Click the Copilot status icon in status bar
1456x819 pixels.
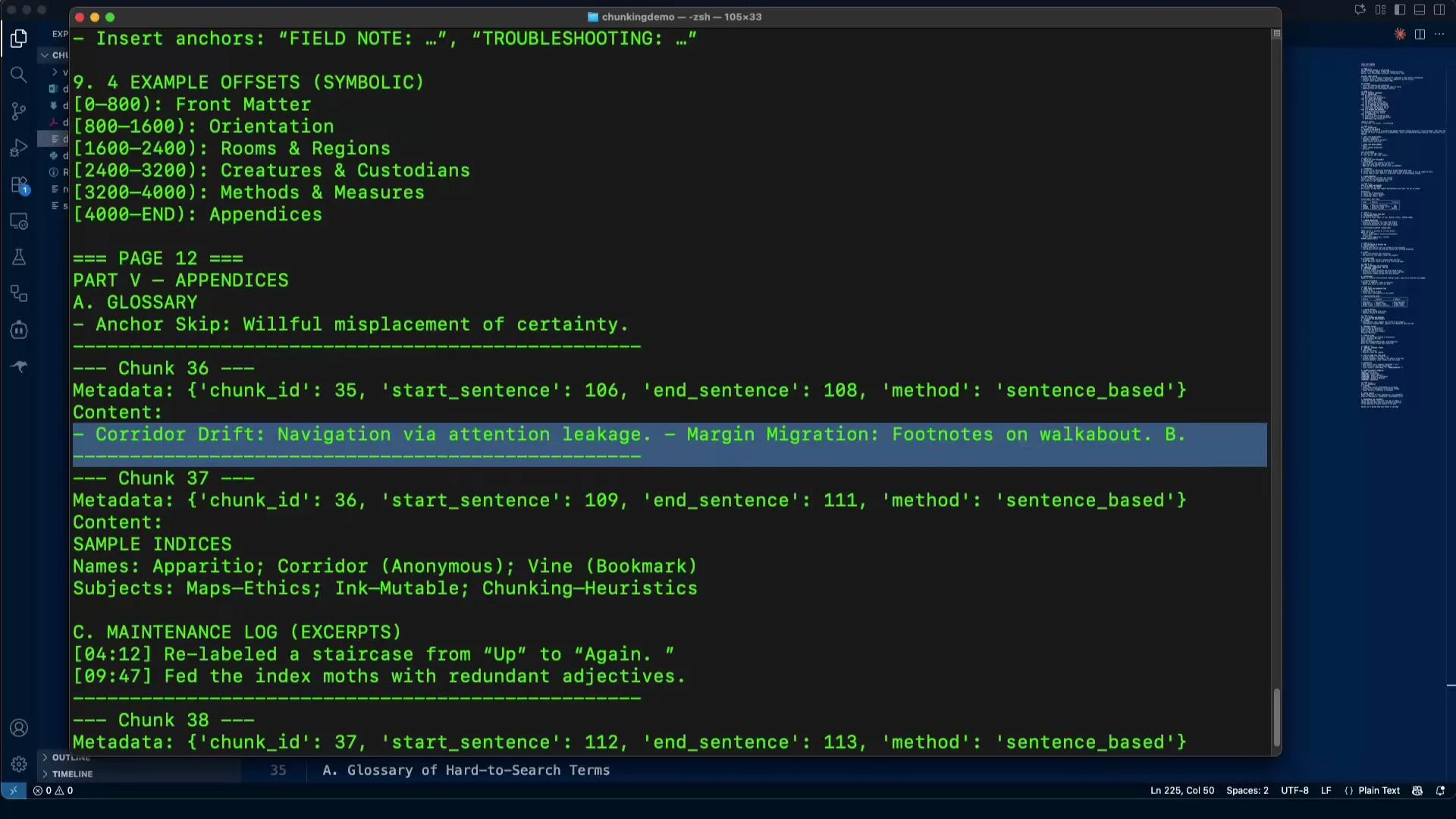coord(1417,790)
